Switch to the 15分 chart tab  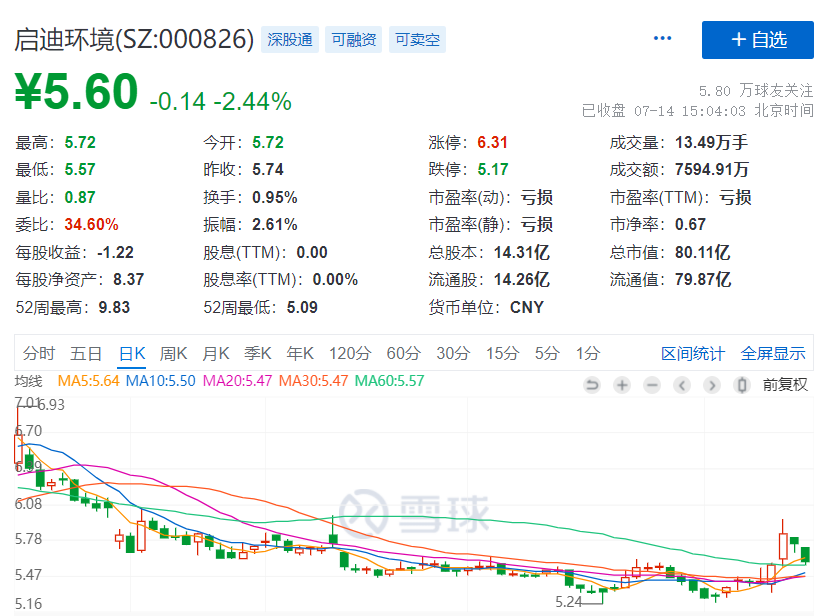click(x=503, y=353)
